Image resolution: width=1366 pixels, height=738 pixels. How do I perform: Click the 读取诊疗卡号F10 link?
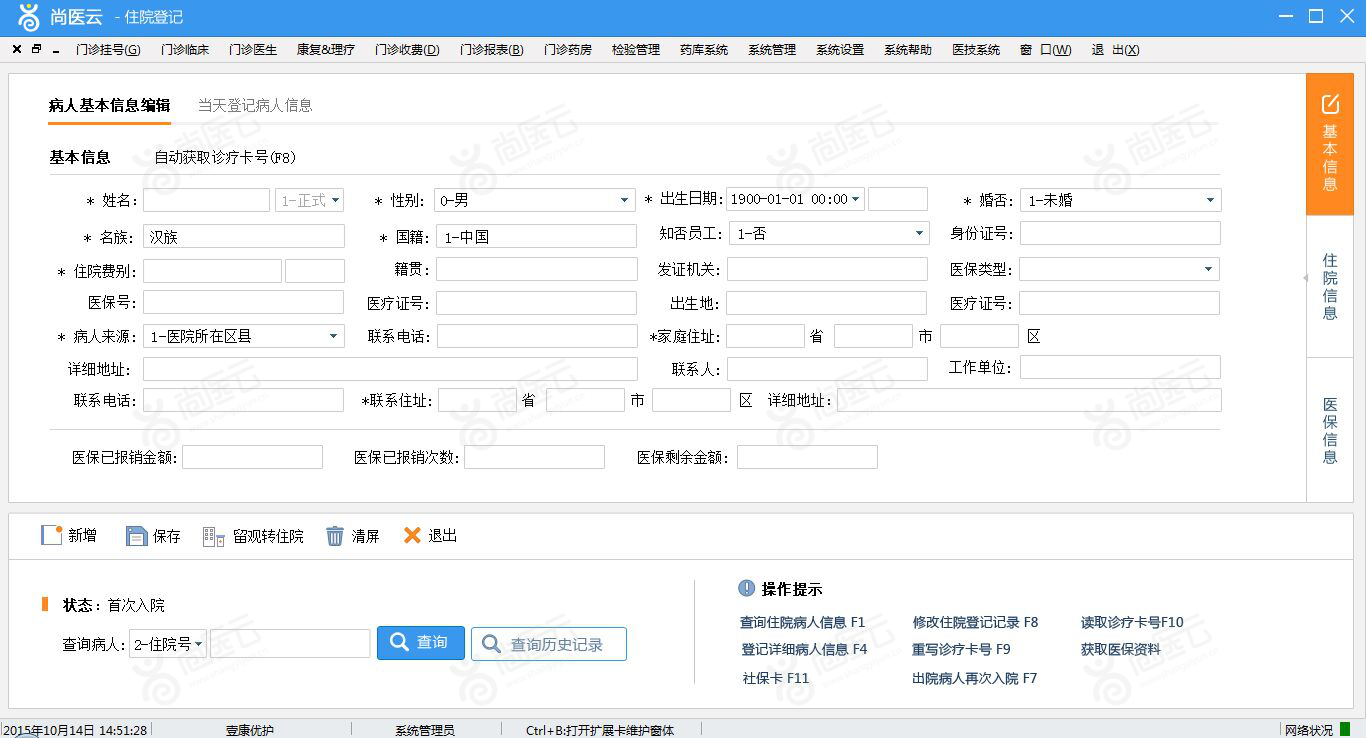point(1132,622)
